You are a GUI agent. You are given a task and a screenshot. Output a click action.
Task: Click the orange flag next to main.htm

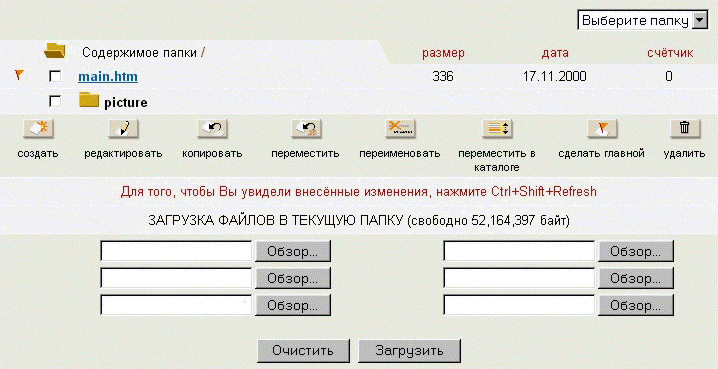(19, 74)
